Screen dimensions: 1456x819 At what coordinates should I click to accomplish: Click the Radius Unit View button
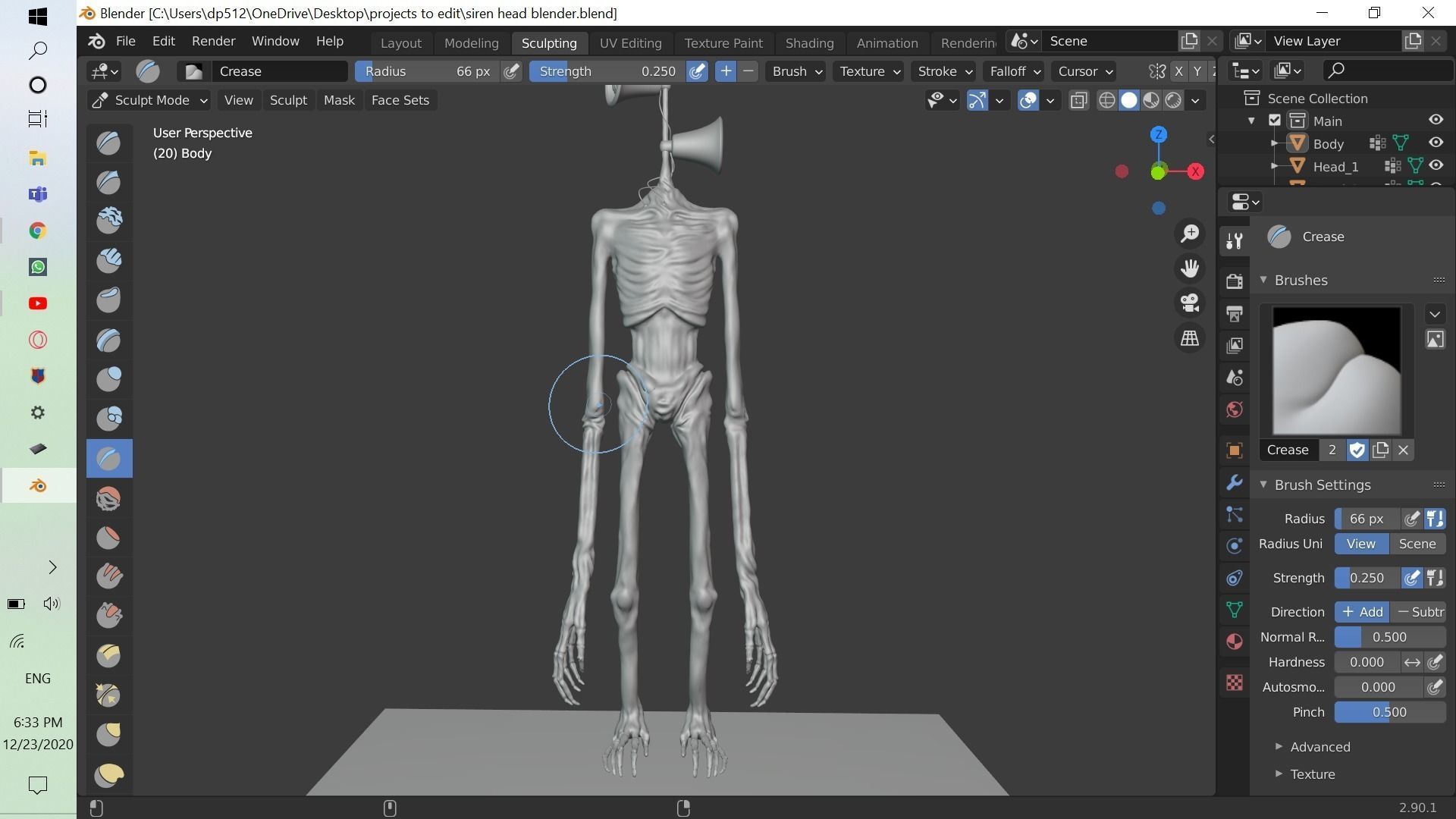coord(1361,544)
